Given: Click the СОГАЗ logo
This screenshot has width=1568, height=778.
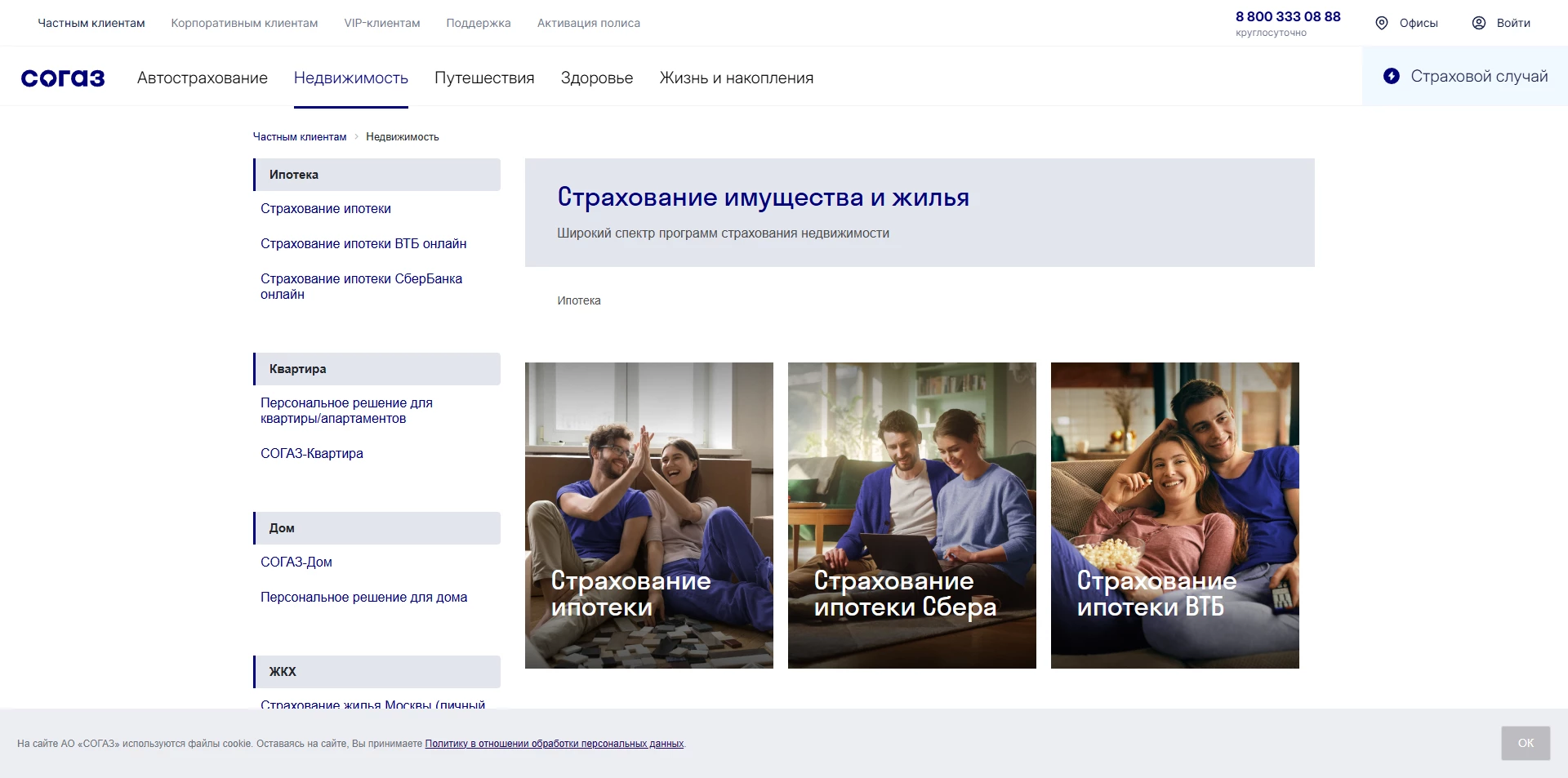Looking at the screenshot, I should tap(62, 78).
